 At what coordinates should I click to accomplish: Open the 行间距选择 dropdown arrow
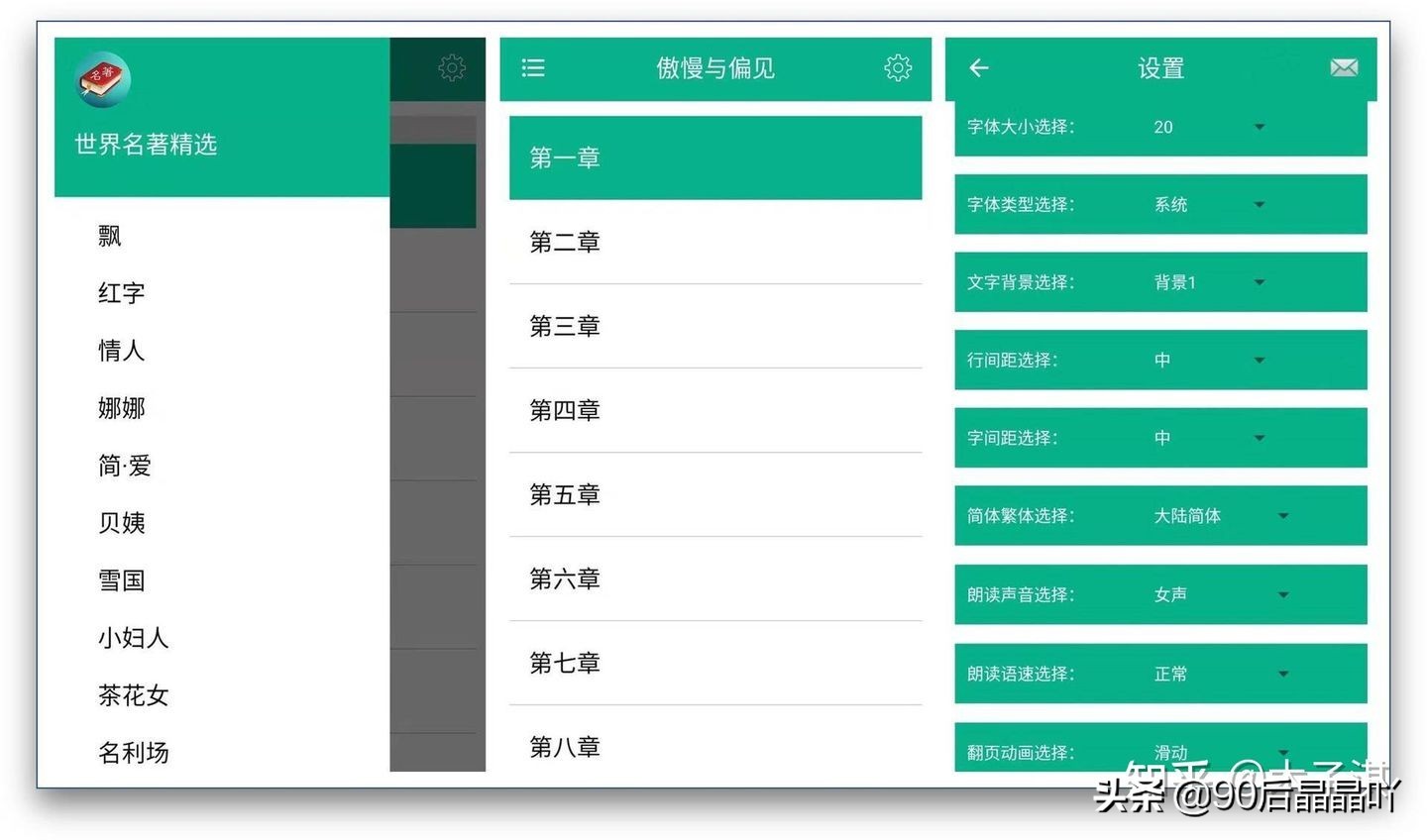coord(1259,360)
